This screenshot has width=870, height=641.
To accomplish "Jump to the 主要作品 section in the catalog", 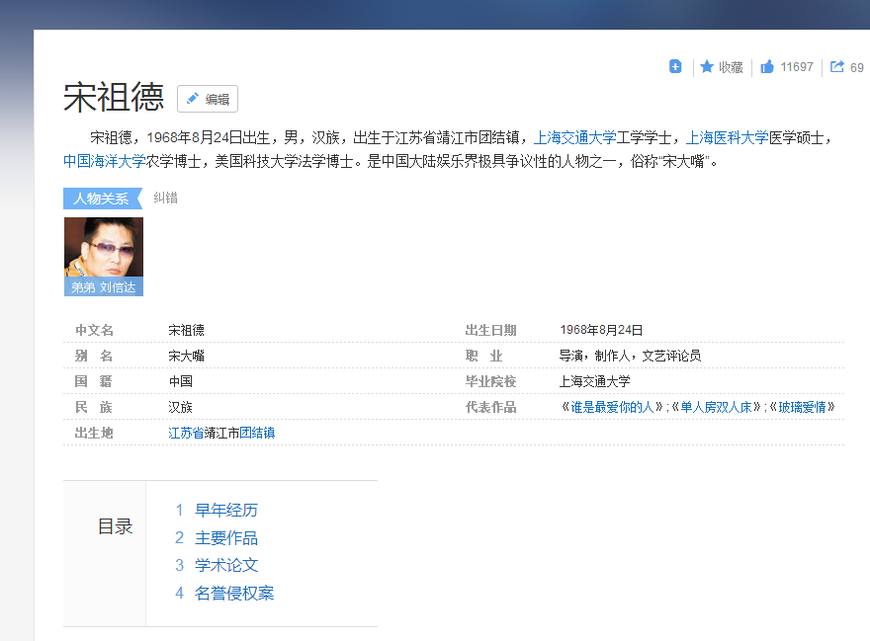I will click(226, 538).
